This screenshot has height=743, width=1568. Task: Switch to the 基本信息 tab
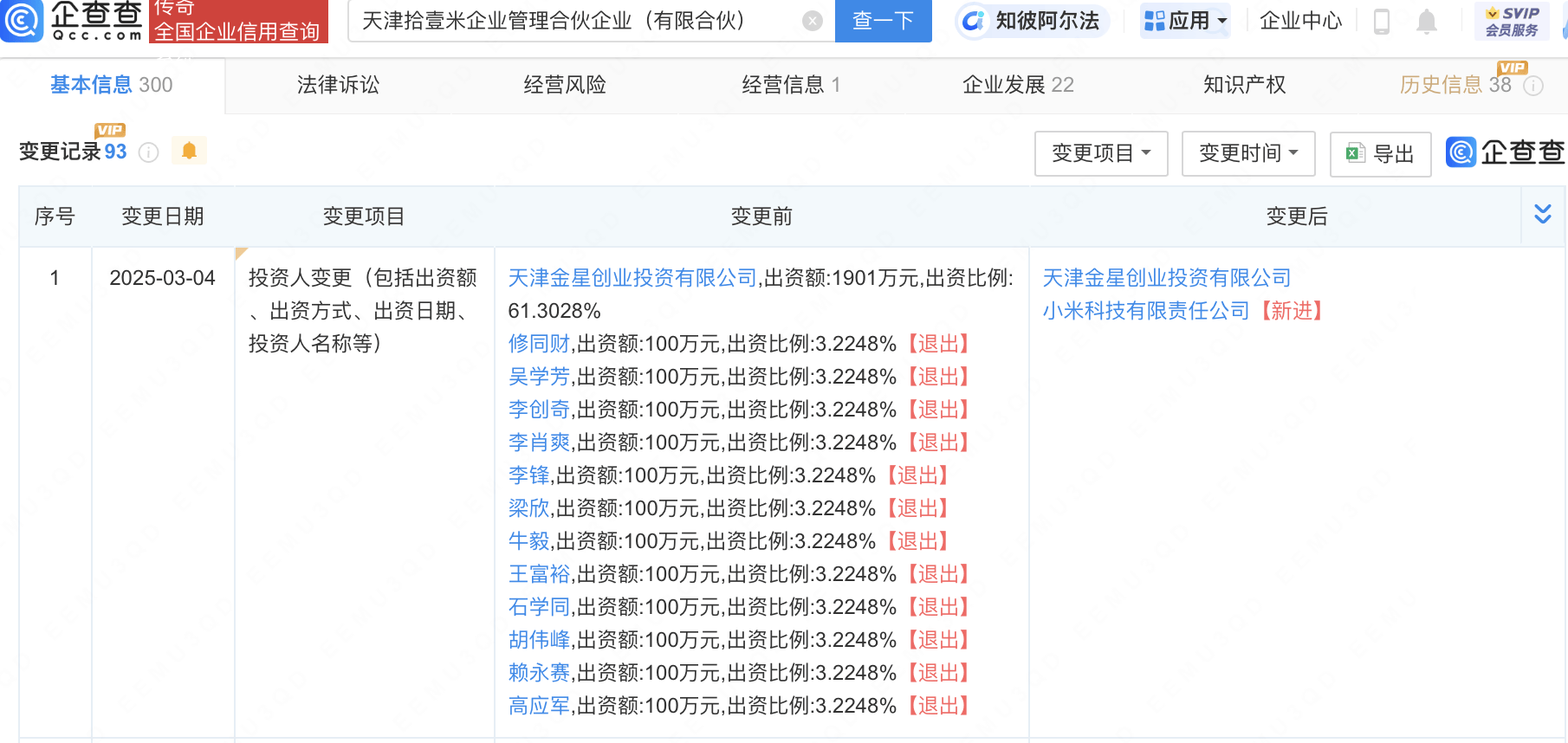(x=112, y=85)
